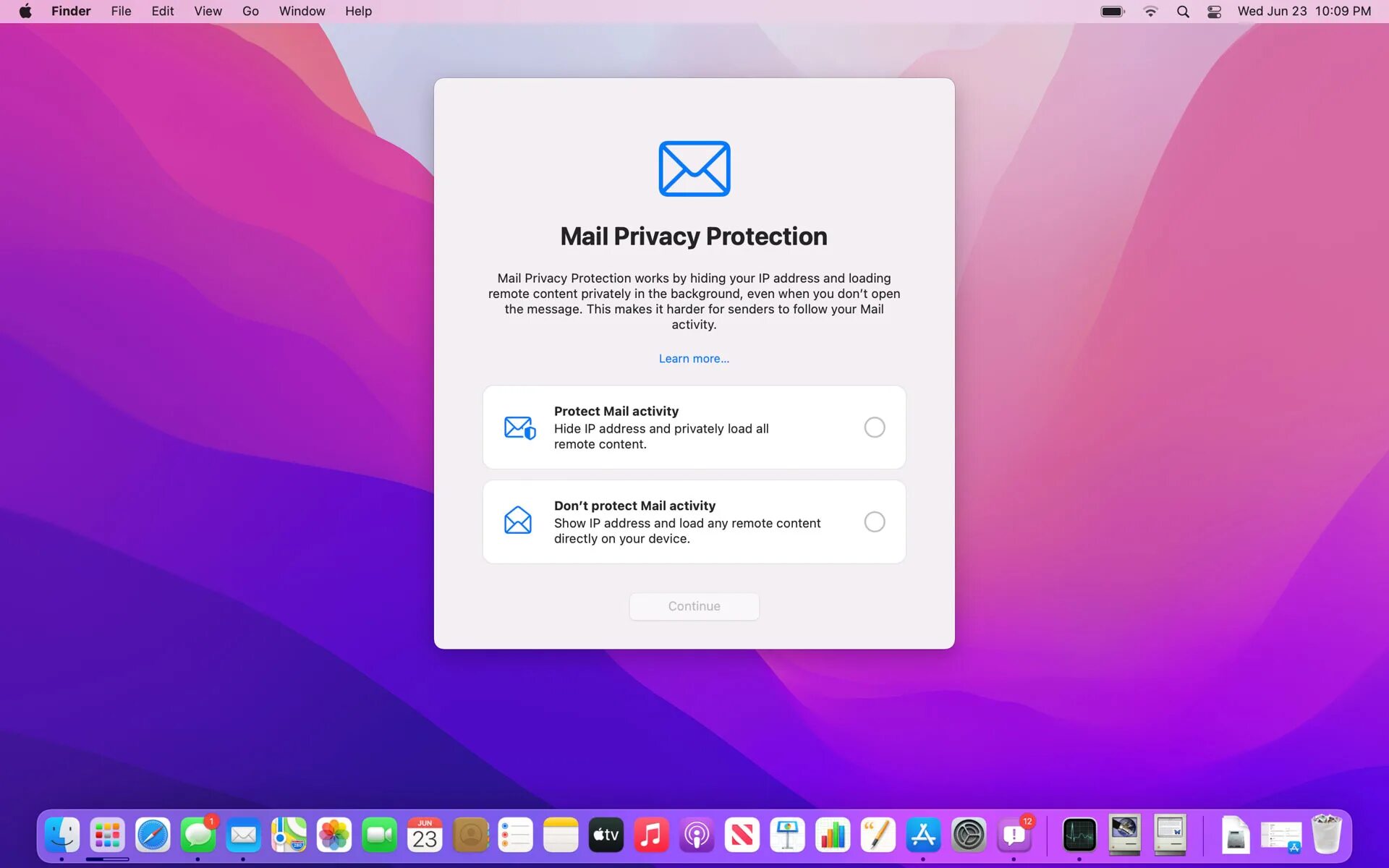Open the Apple menu

tap(25, 12)
